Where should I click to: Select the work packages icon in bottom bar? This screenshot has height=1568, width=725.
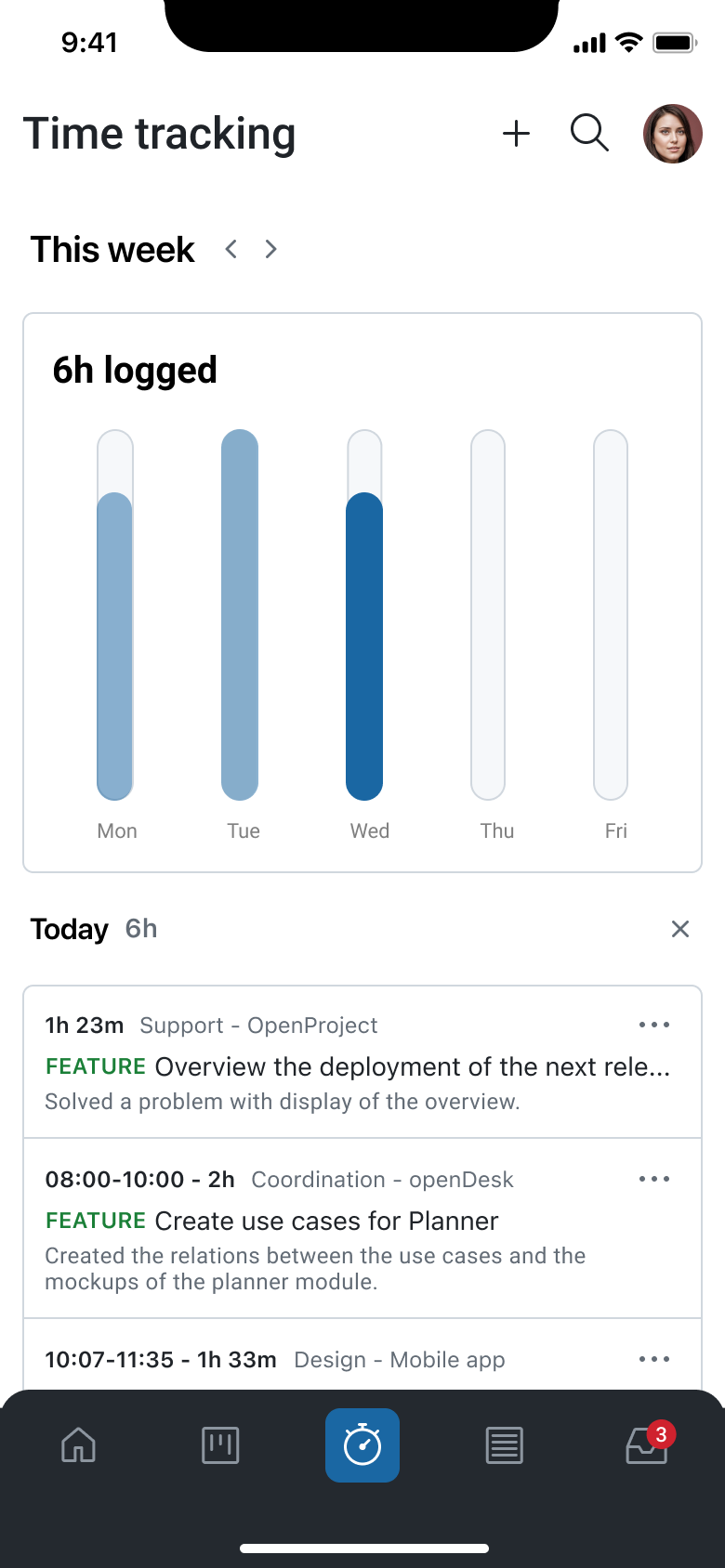[x=220, y=1445]
